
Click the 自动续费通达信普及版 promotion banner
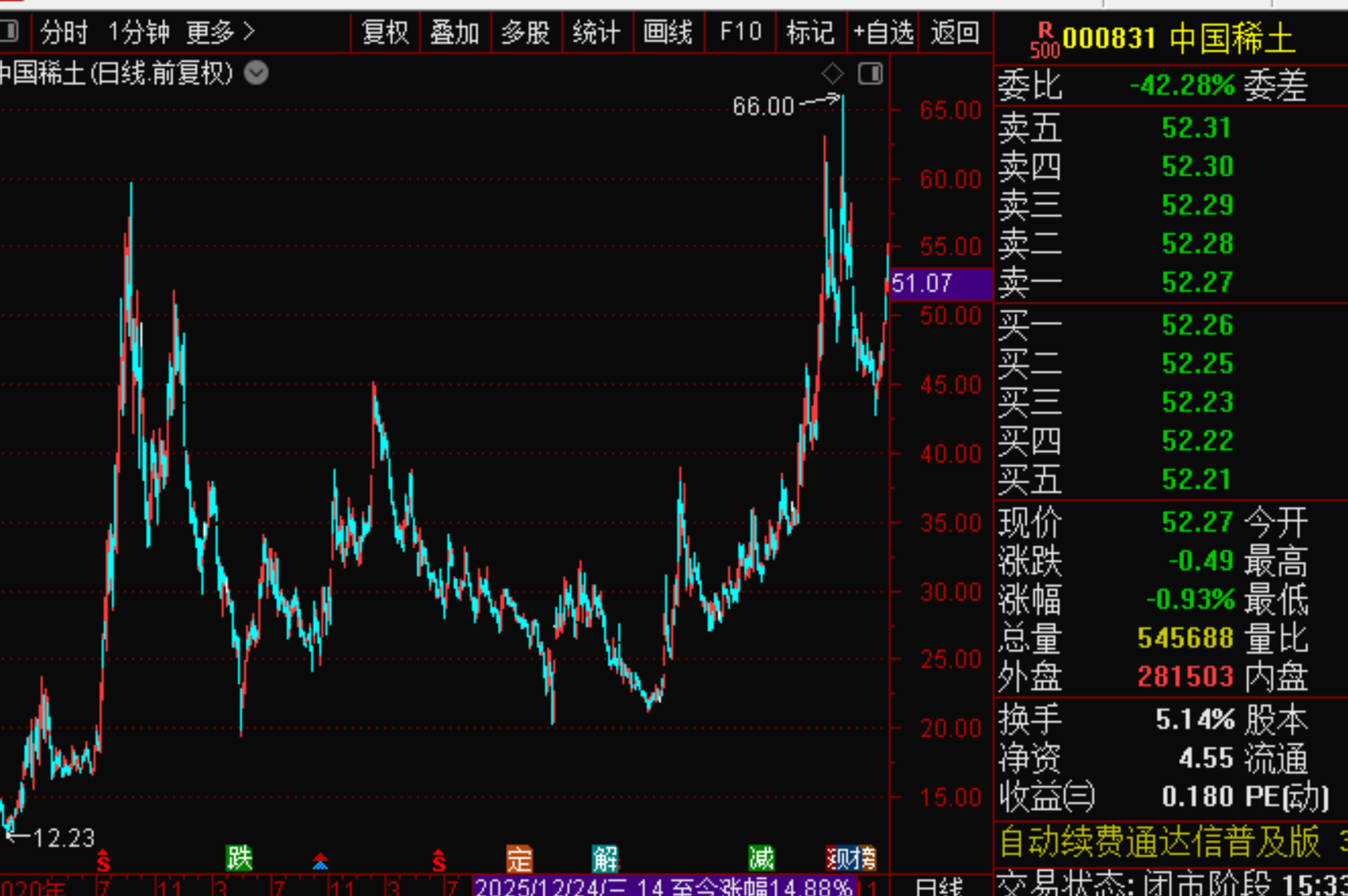tap(1158, 842)
